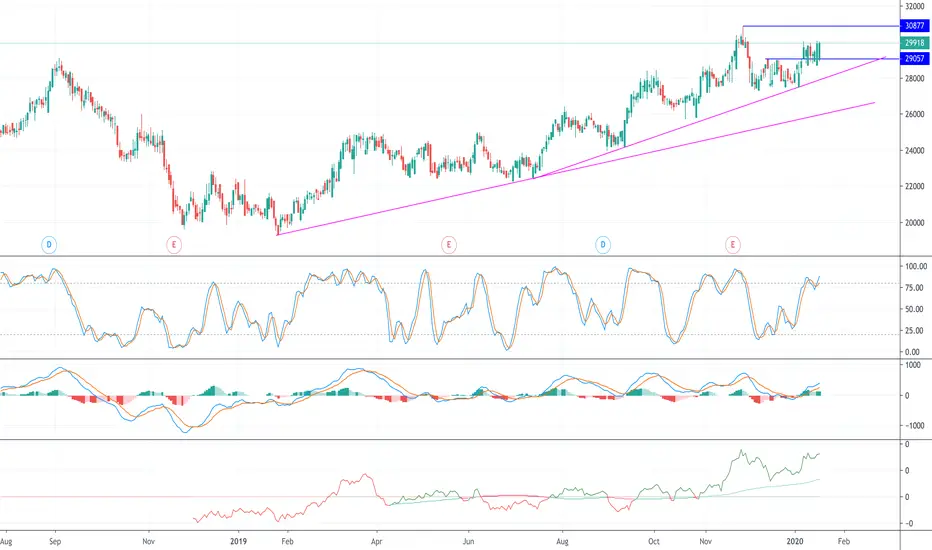Image resolution: width=932 pixels, height=550 pixels.
Task: Click the earnings marker between Apr and Jun
Action: click(449, 244)
